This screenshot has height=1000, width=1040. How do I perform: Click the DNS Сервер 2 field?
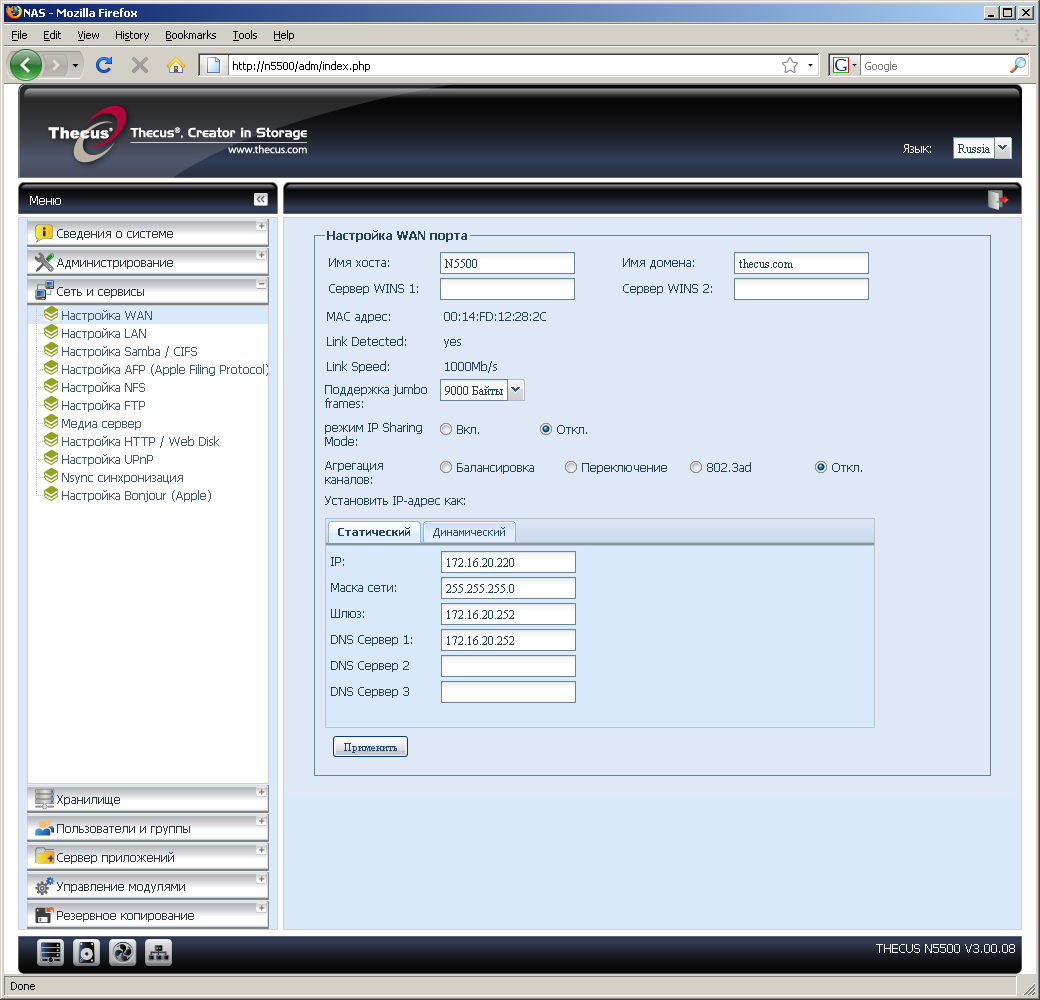pos(508,666)
